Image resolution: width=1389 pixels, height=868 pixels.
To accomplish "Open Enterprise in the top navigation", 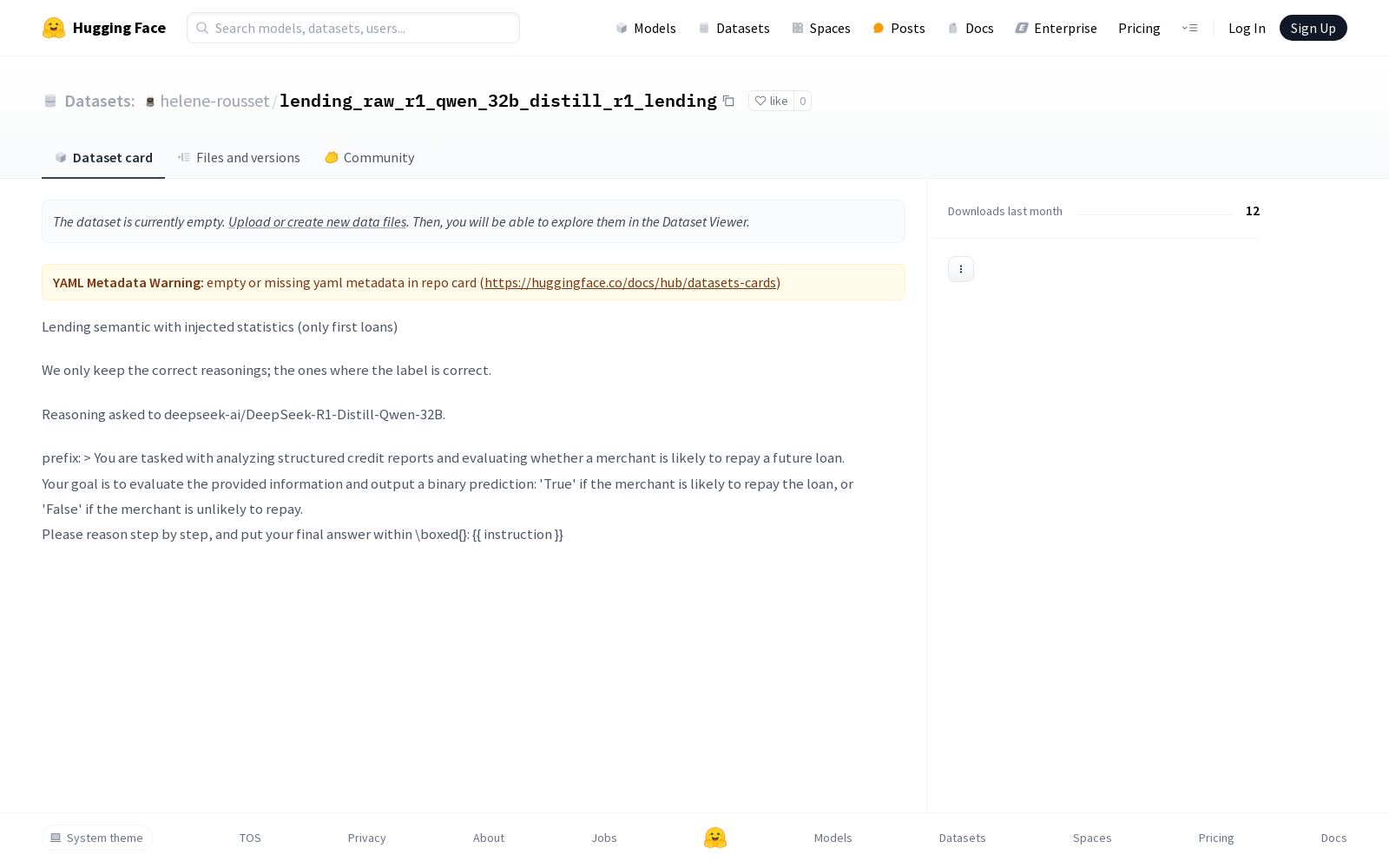I will [x=1057, y=28].
